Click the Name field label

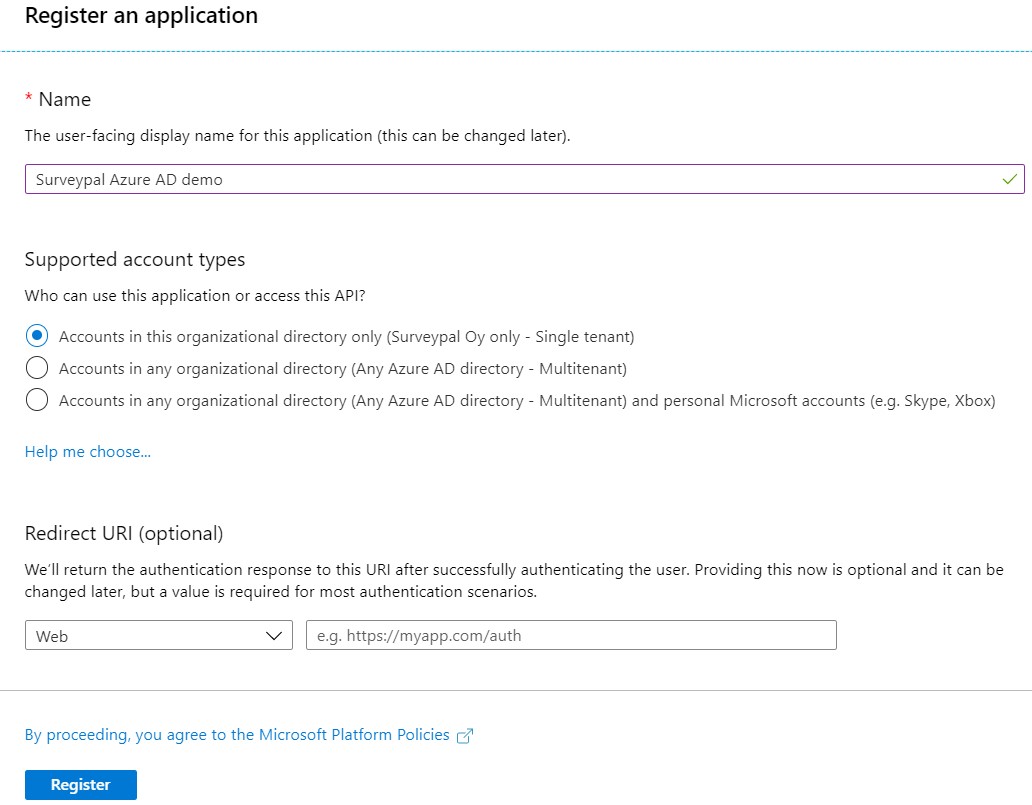(x=64, y=99)
